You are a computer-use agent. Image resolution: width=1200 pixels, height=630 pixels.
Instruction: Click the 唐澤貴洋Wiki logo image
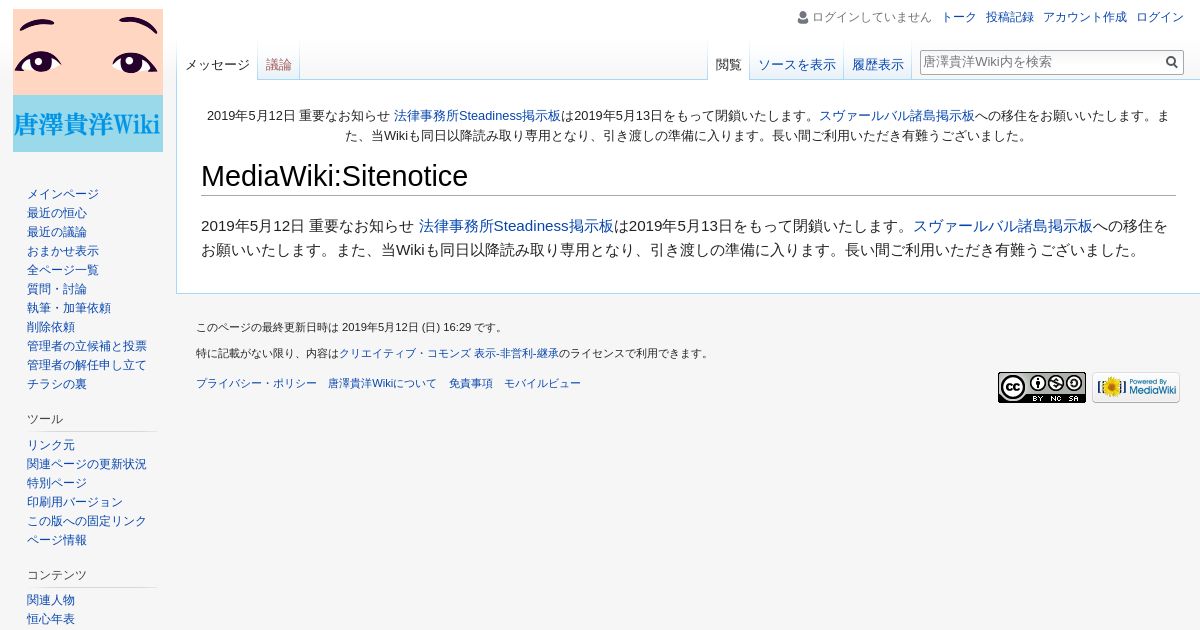click(x=88, y=81)
